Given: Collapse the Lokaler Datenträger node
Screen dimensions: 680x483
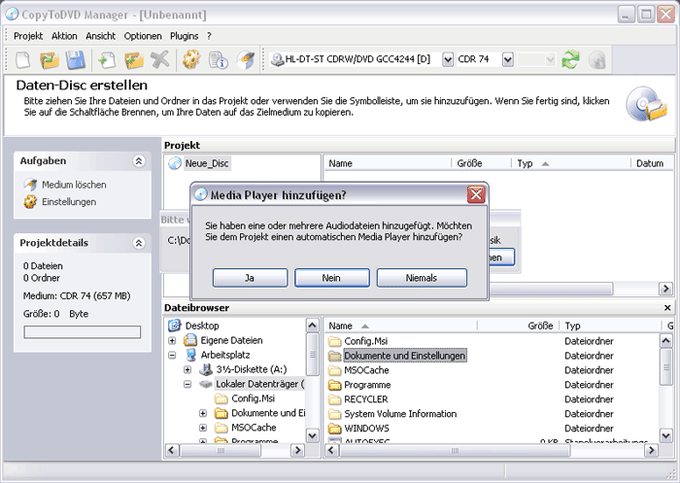Looking at the screenshot, I should pyautogui.click(x=187, y=384).
